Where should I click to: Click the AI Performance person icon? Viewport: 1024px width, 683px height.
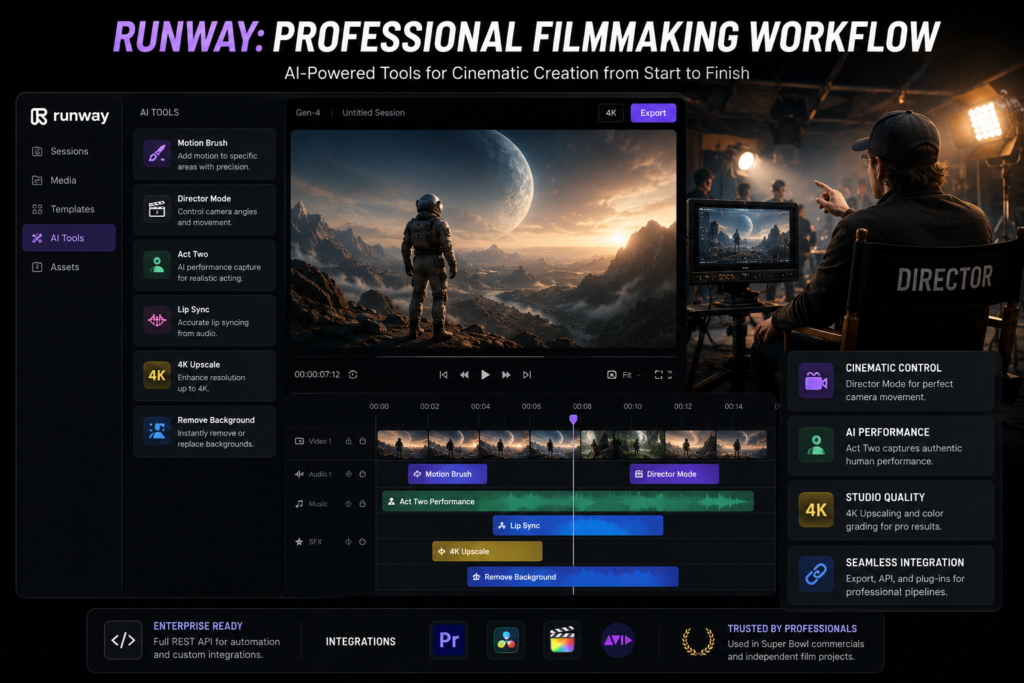tap(816, 445)
